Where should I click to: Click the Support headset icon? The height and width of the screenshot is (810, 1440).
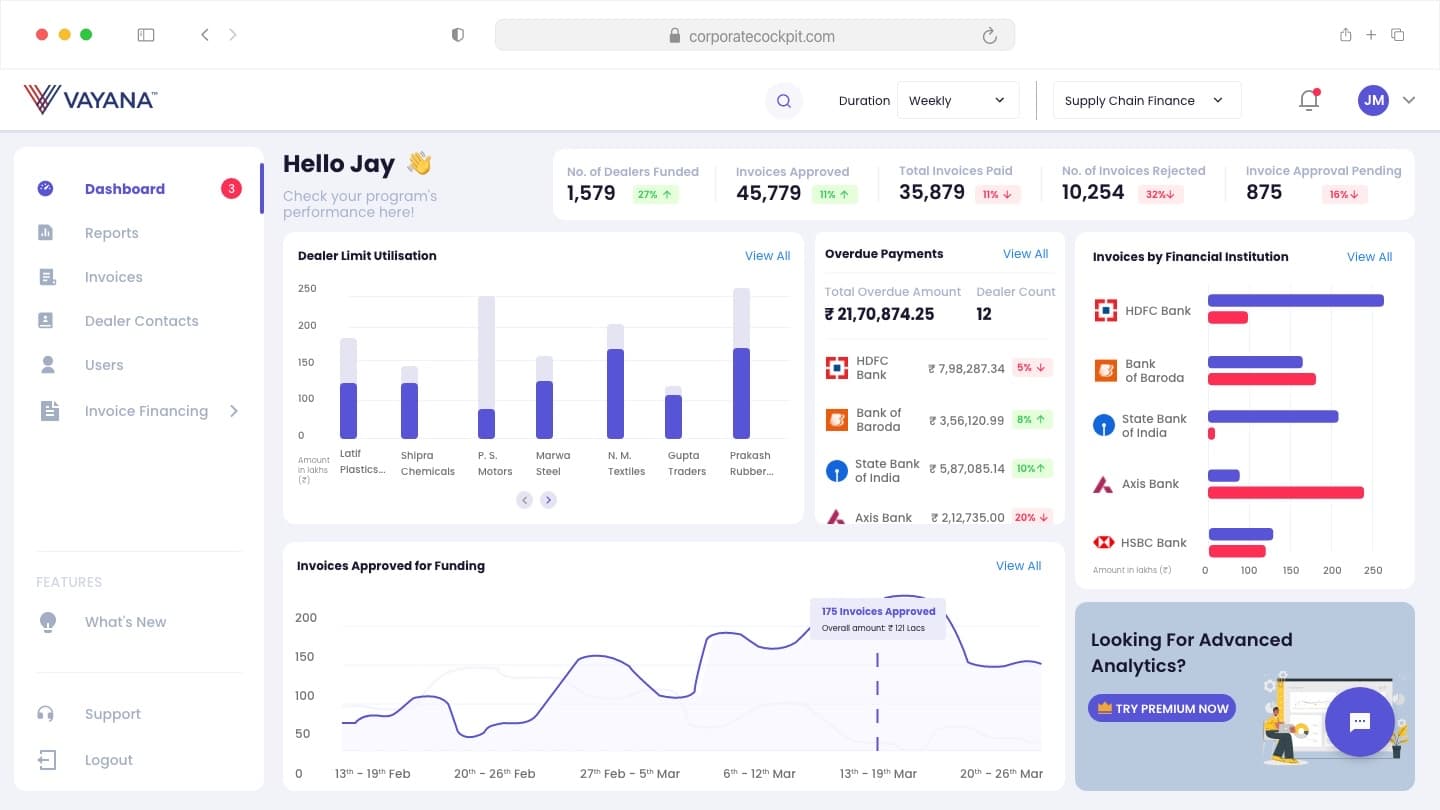[45, 714]
